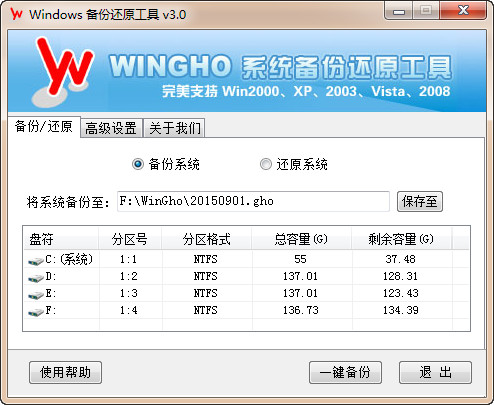Screen dimensions: 494x405
Task: Click partition number 1:1
Action: click(129, 259)
